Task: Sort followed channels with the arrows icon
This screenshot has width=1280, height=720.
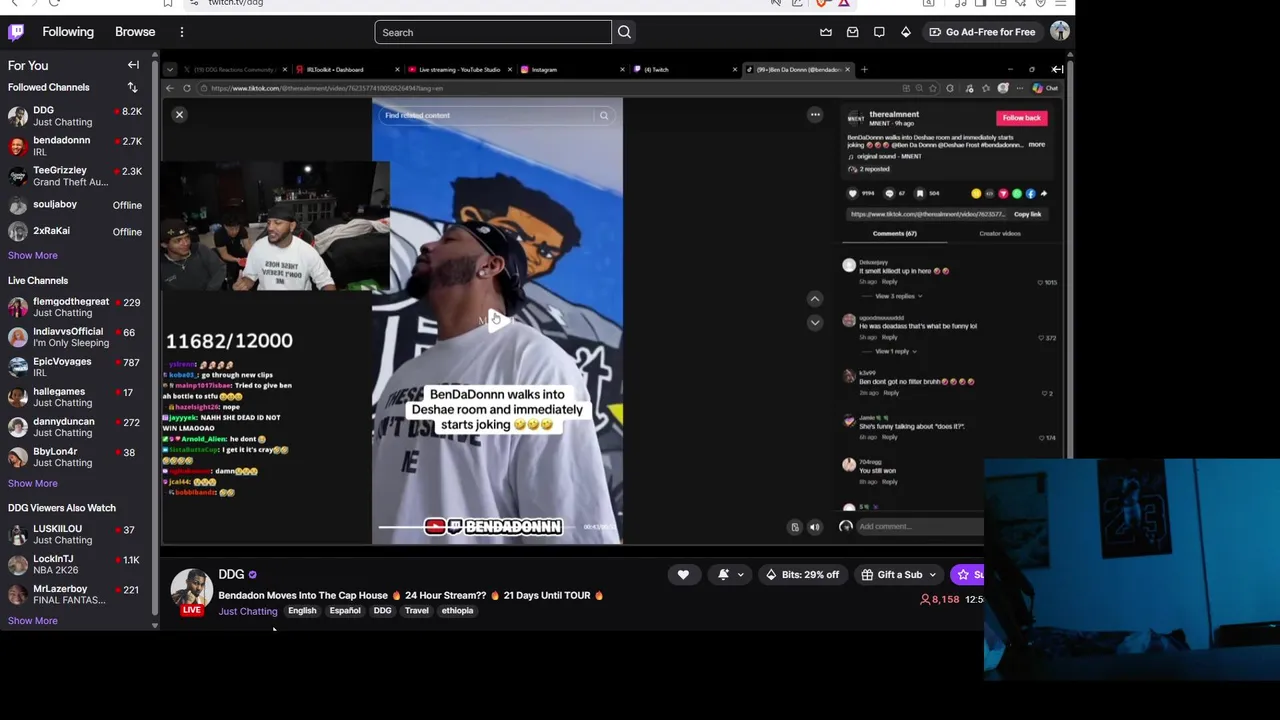Action: tap(132, 88)
